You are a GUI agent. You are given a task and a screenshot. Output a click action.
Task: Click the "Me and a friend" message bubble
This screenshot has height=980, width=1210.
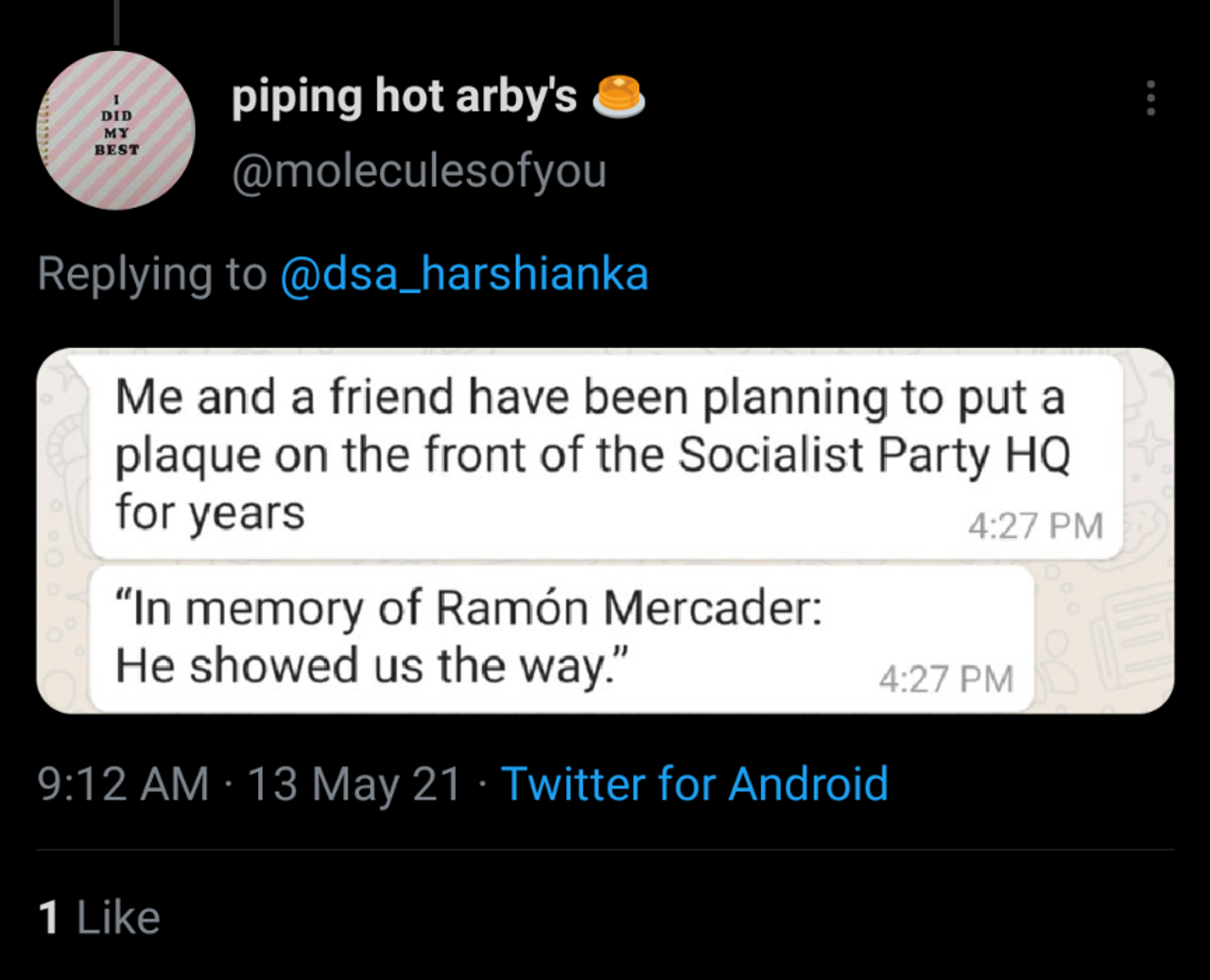point(605,456)
